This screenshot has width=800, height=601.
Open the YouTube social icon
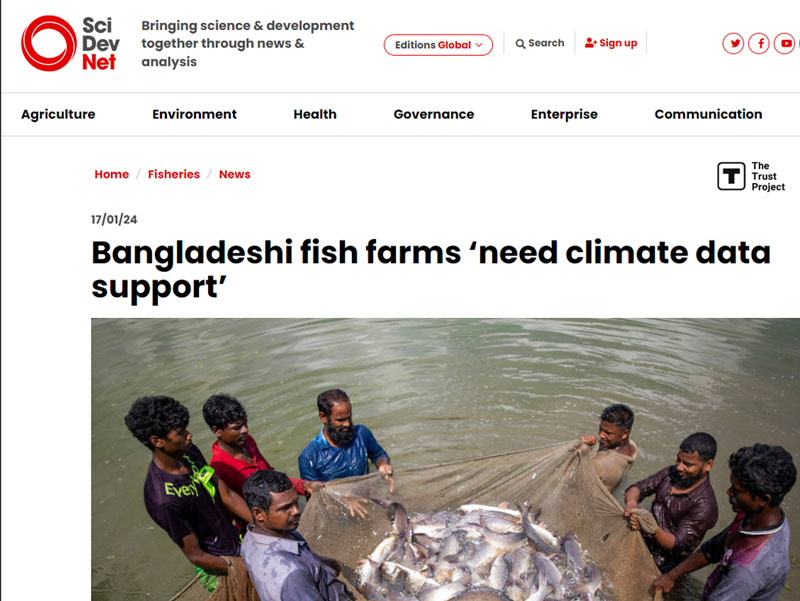pyautogui.click(x=785, y=43)
